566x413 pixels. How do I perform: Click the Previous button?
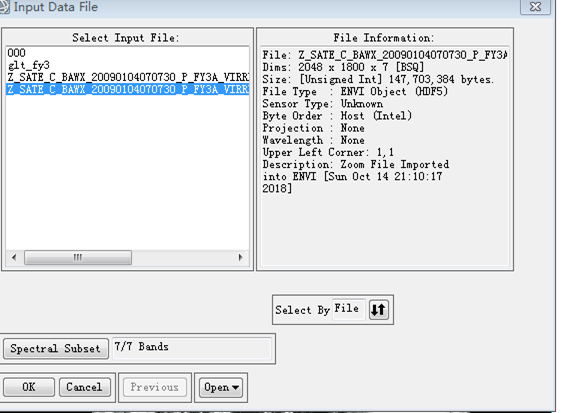pos(155,387)
